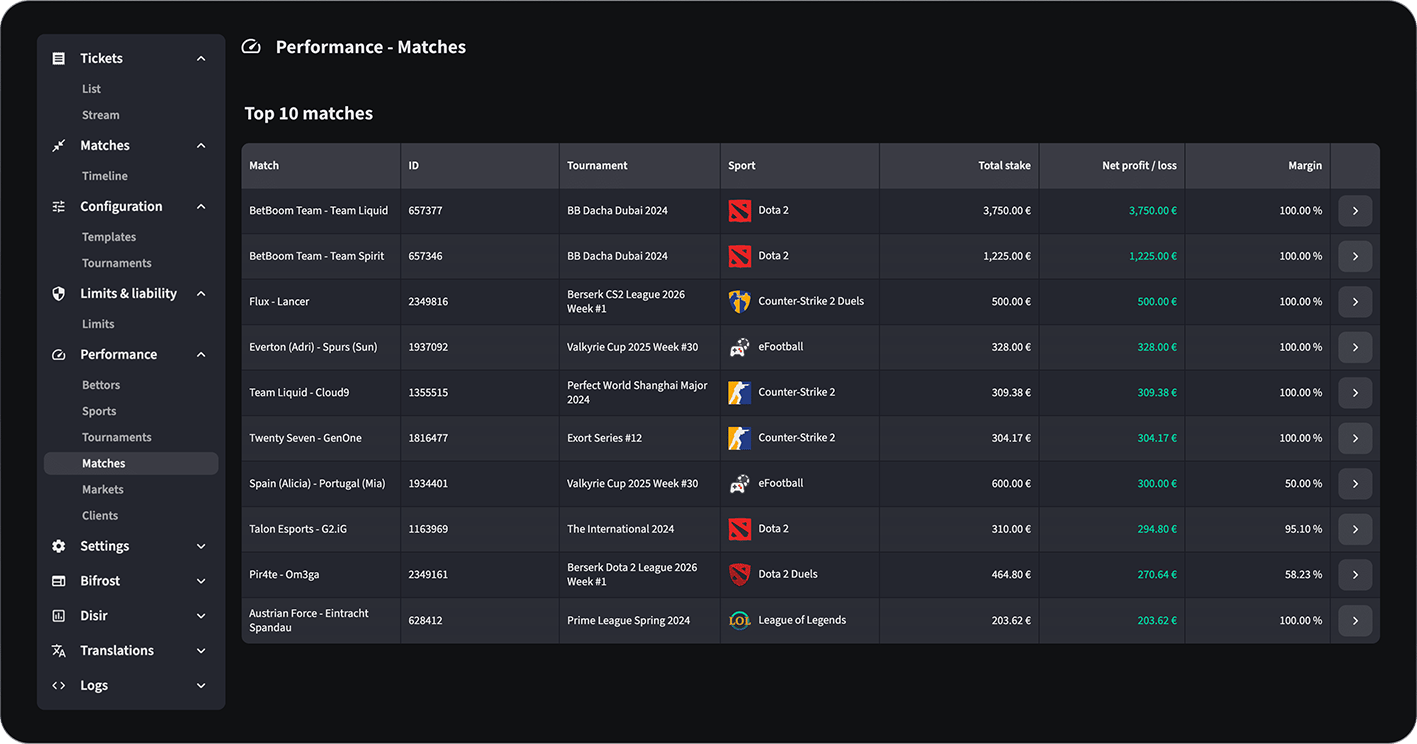Open details arrow for Talon Esports - G2.iG
Screen dimensions: 1417x744
pyautogui.click(x=1355, y=530)
